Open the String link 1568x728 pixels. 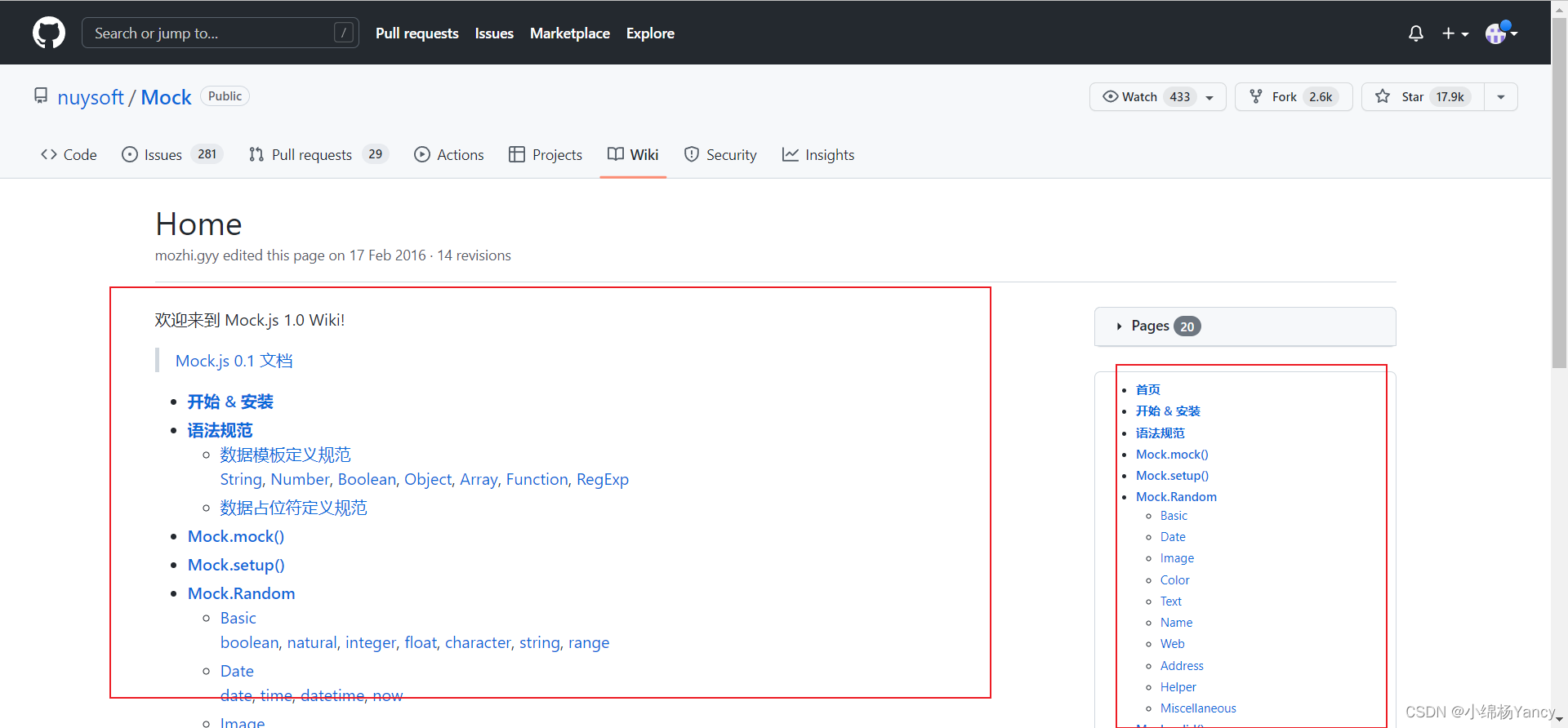[241, 480]
